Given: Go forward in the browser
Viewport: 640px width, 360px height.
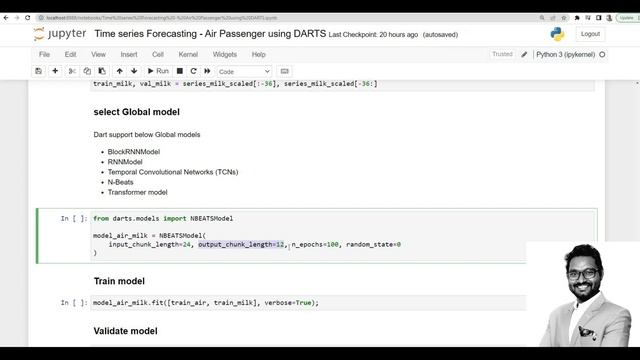Looking at the screenshot, I should click(x=17, y=18).
